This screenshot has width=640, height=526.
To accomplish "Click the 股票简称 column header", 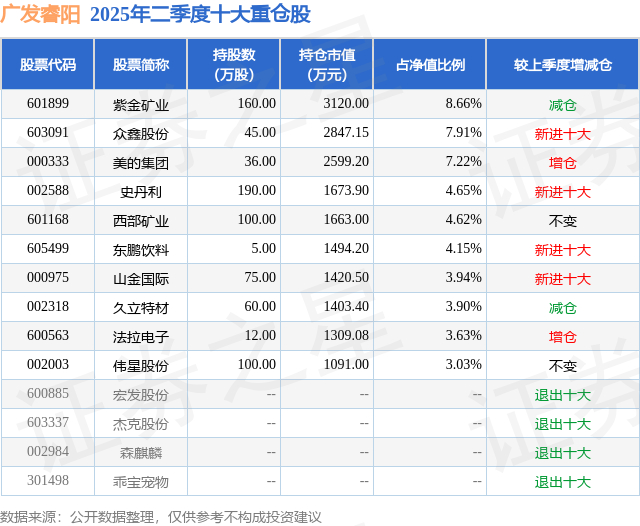I will pos(141,64).
